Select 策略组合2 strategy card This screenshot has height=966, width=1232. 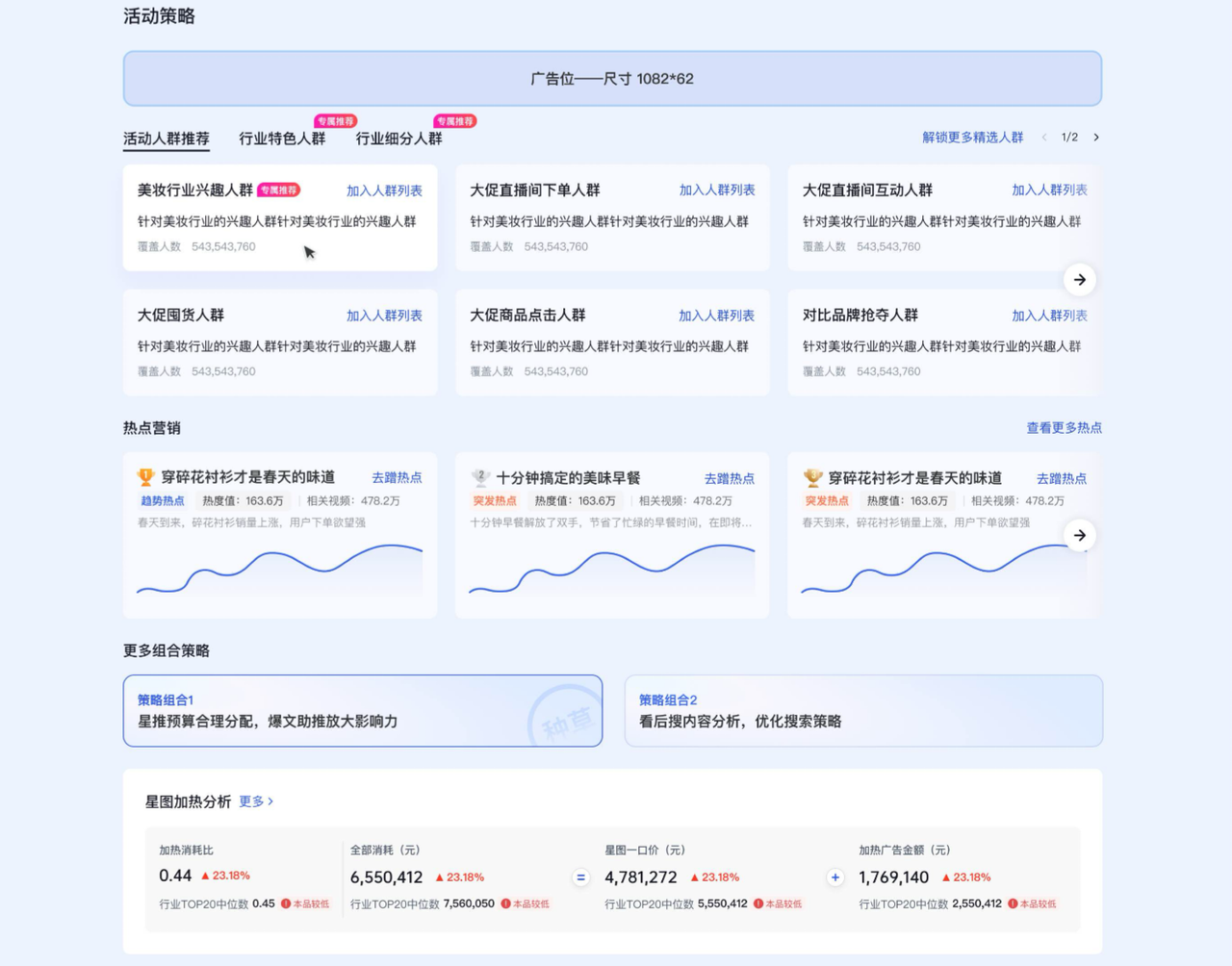[x=863, y=711]
